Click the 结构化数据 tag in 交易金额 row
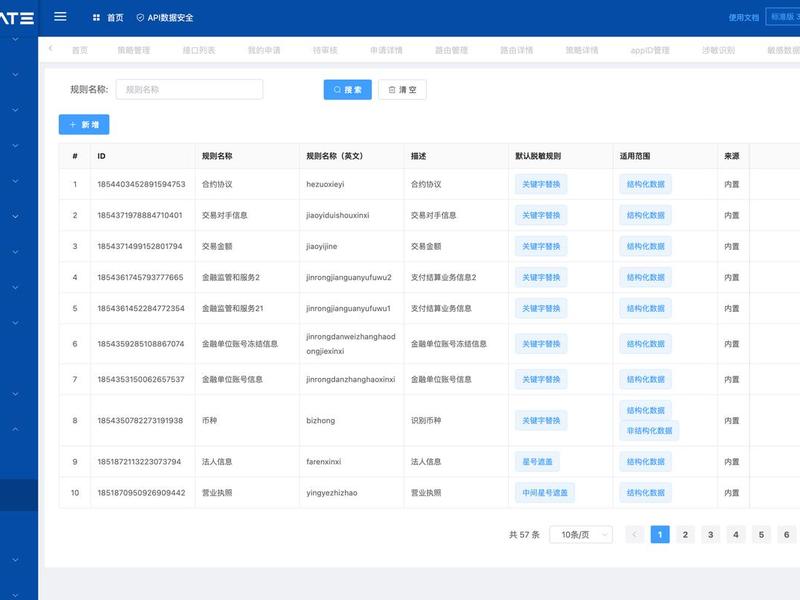Viewport: 800px width, 600px height. 645,246
